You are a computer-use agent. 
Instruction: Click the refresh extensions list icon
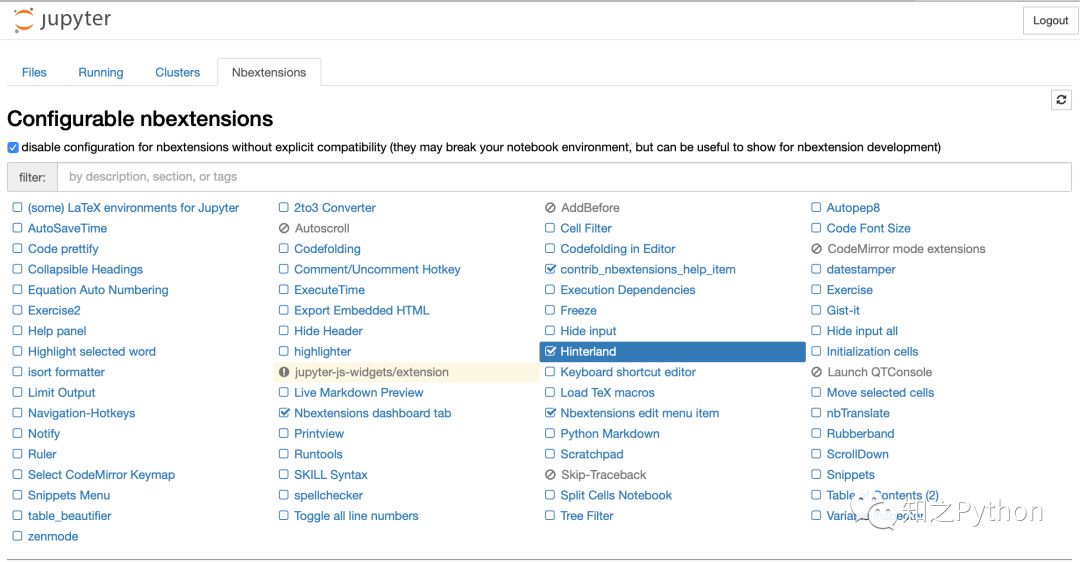(1061, 100)
